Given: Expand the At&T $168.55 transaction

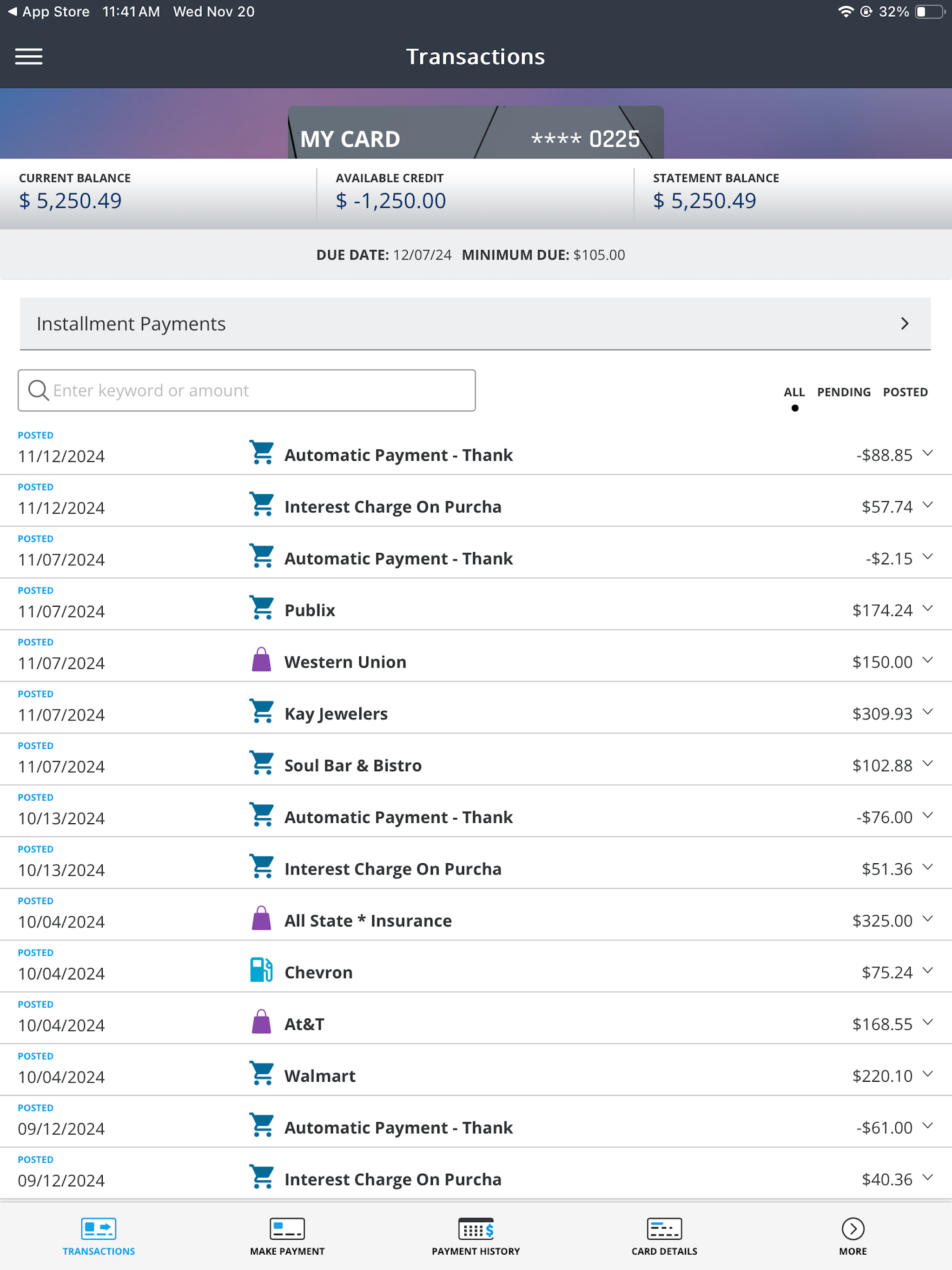Looking at the screenshot, I should 928,1022.
